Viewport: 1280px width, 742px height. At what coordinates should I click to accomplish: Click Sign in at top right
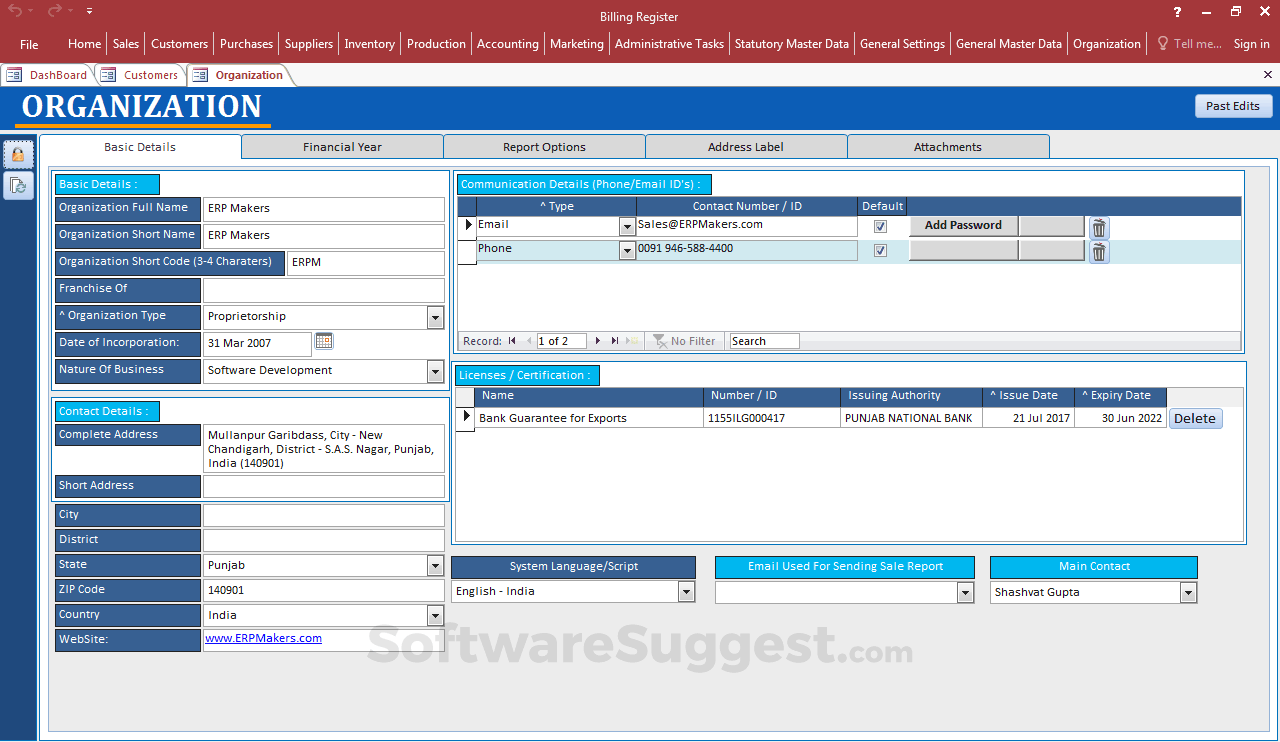pyautogui.click(x=1251, y=44)
